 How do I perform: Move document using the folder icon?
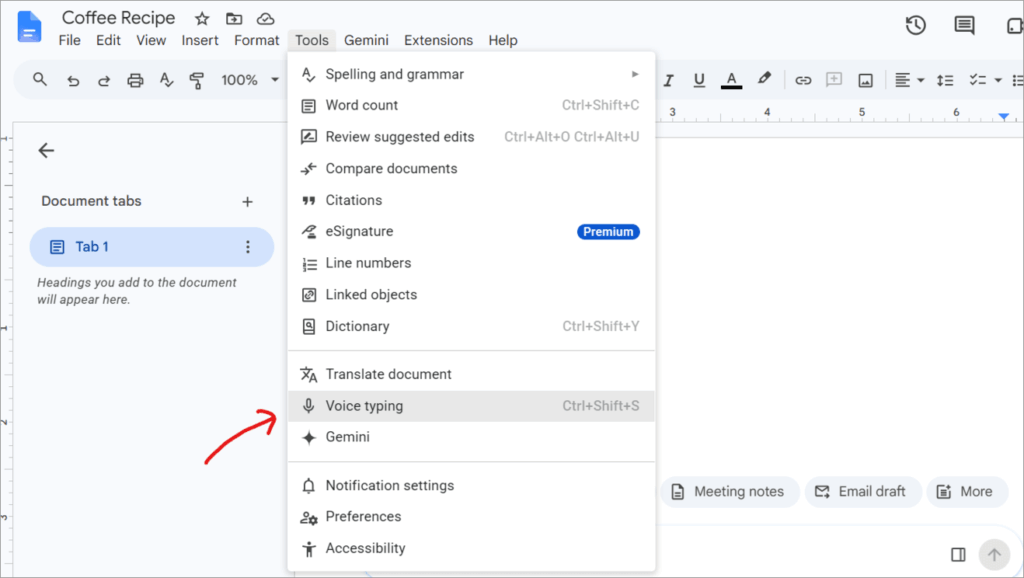pyautogui.click(x=234, y=19)
